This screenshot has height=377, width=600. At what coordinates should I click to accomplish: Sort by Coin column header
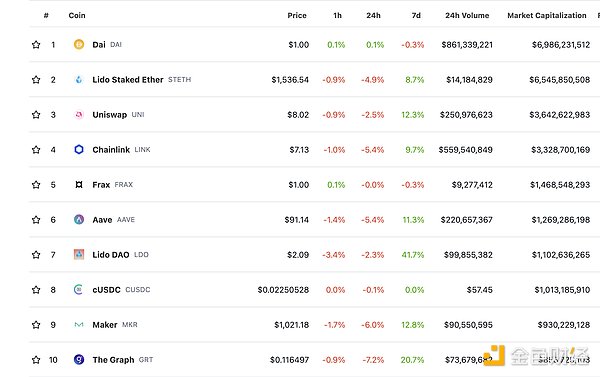click(77, 15)
